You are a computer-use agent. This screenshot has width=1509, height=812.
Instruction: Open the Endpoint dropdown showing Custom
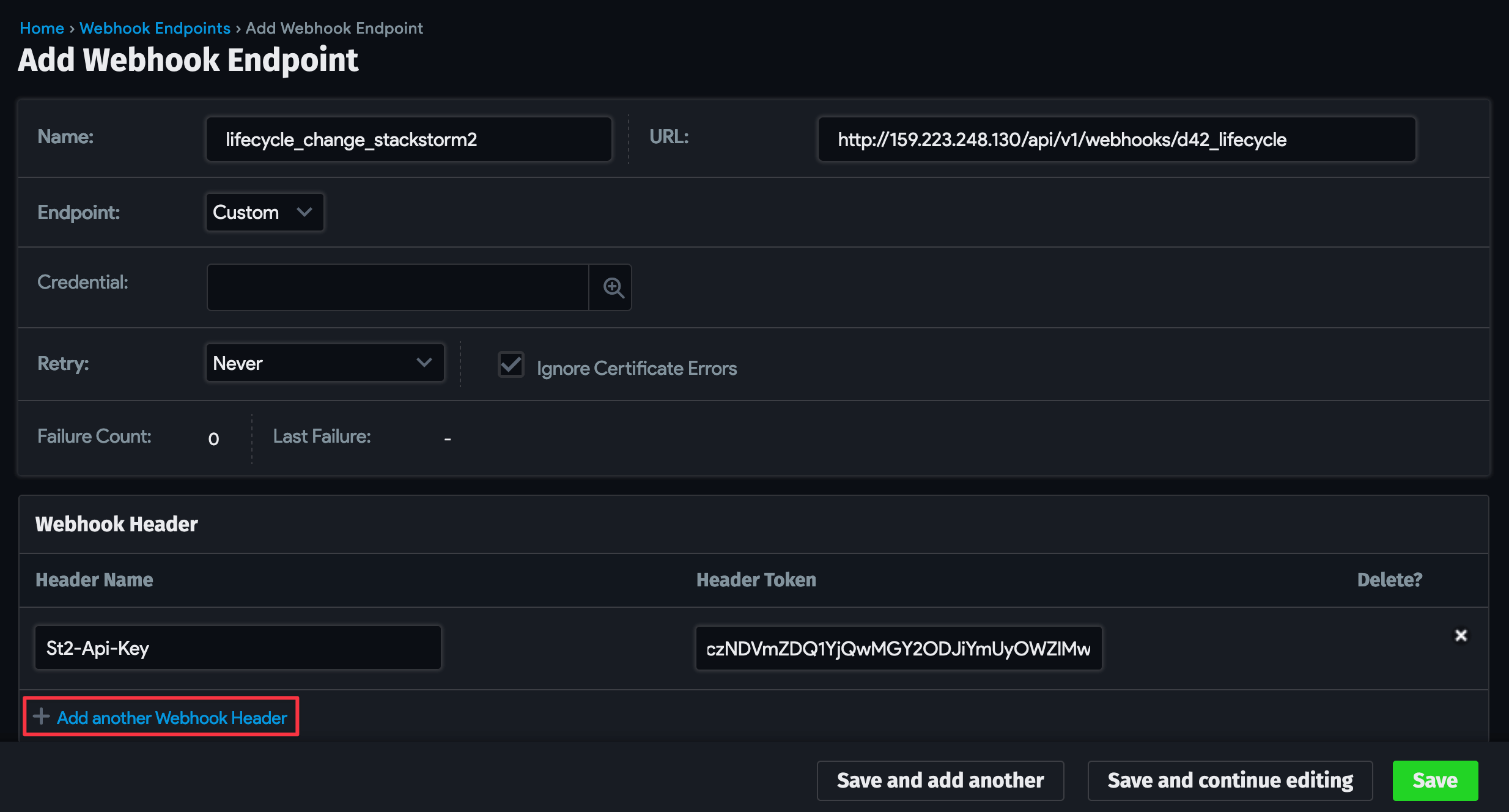click(264, 212)
